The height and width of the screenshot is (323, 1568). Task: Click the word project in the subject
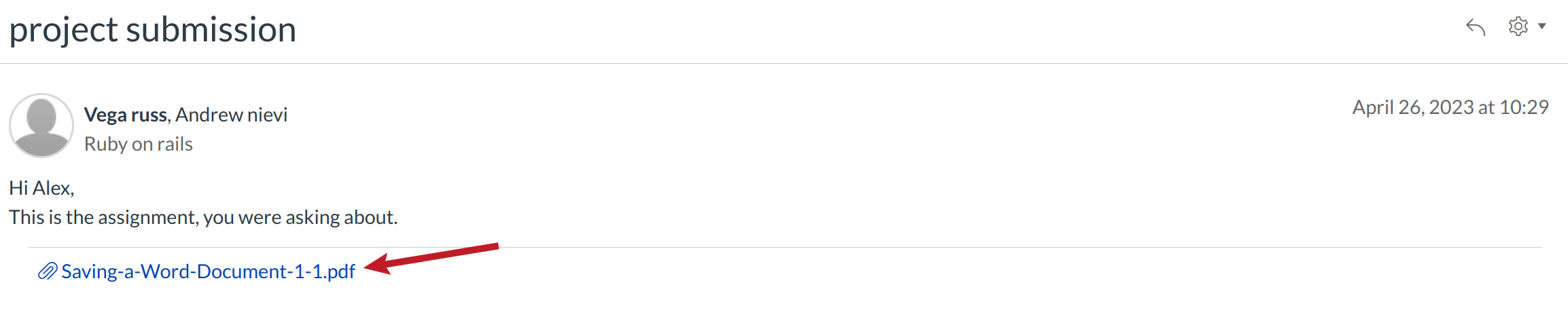(64, 31)
